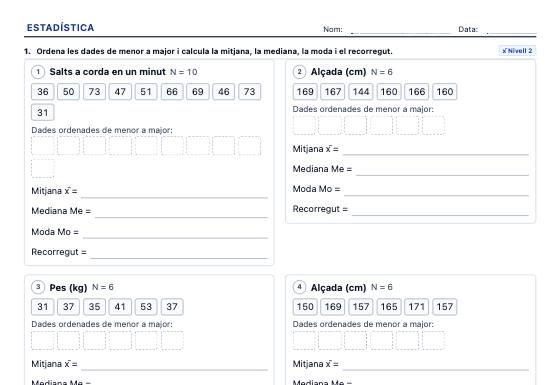The image size is (560, 385).
Task: Click data value 41 in Pes (kg)
Action: [x=120, y=307]
